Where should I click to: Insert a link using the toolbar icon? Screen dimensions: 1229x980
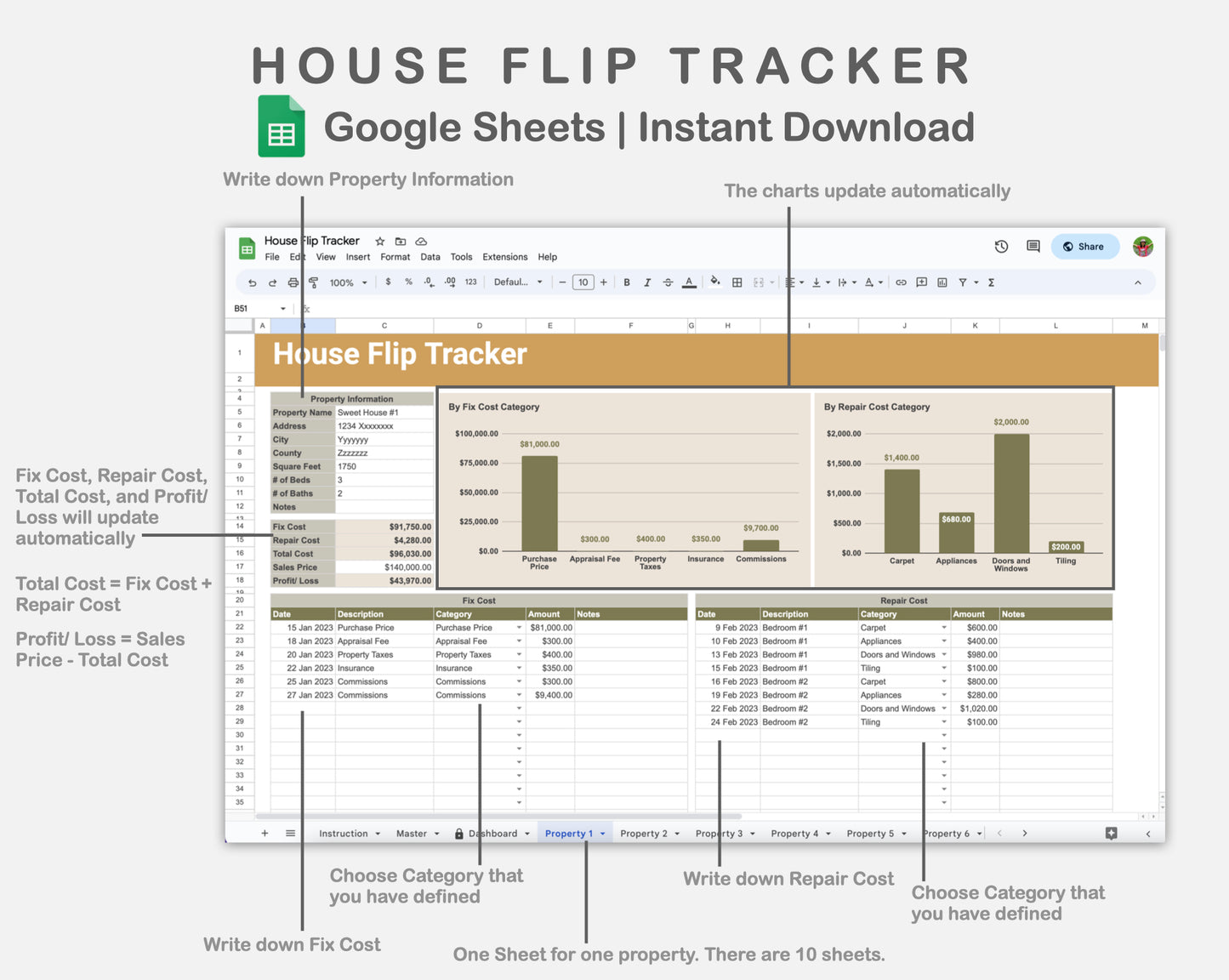[x=901, y=282]
